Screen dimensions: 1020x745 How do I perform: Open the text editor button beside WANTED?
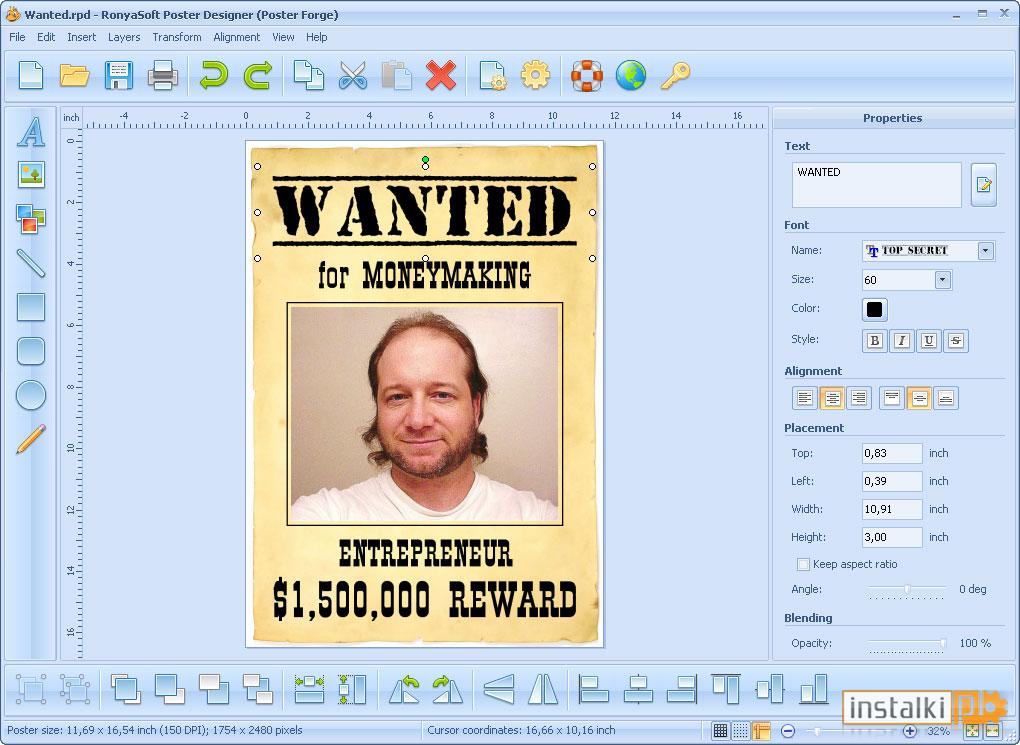[984, 185]
